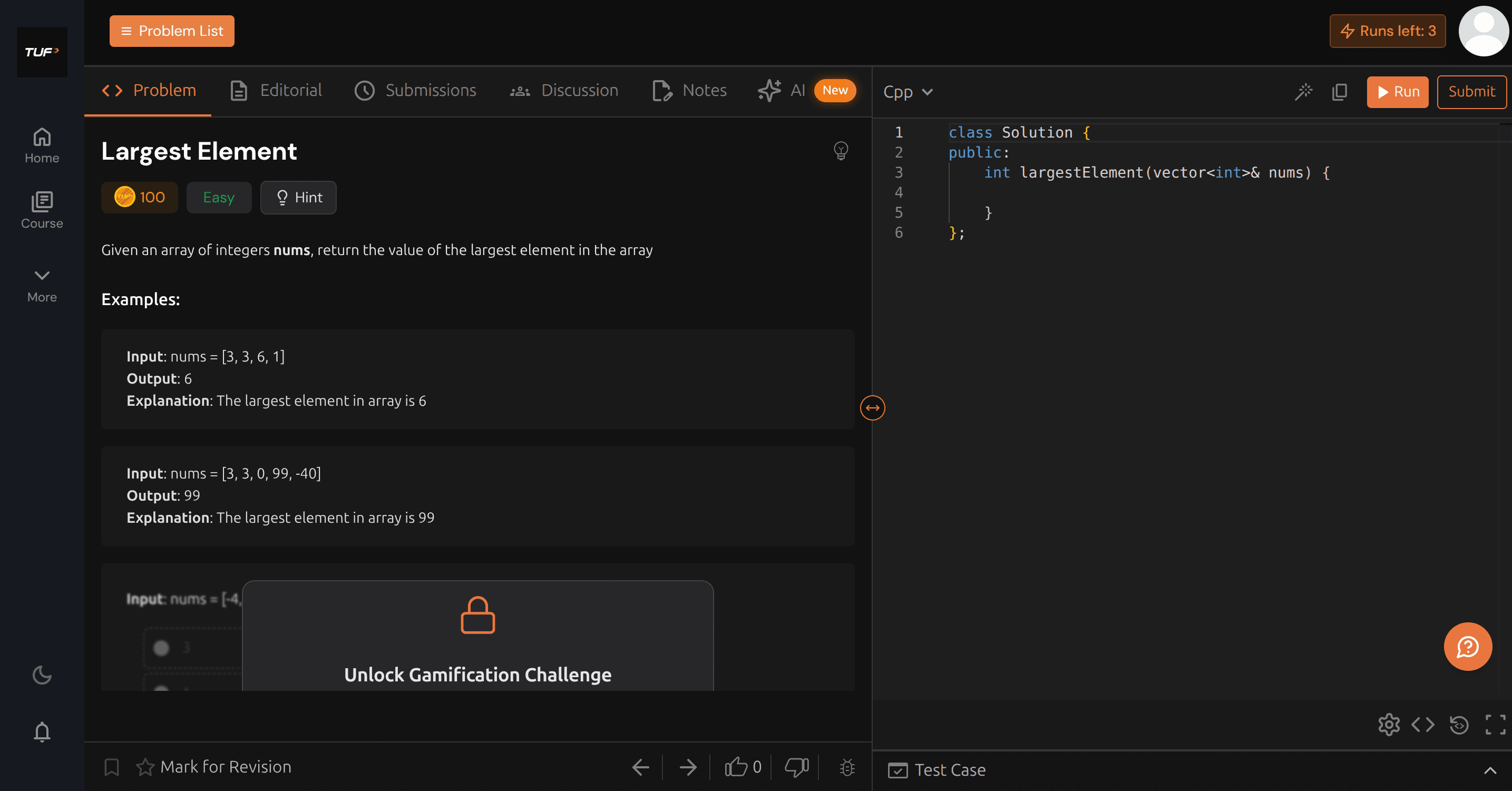Click the magic wand format code icon
Viewport: 1512px width, 791px height.
(1304, 92)
